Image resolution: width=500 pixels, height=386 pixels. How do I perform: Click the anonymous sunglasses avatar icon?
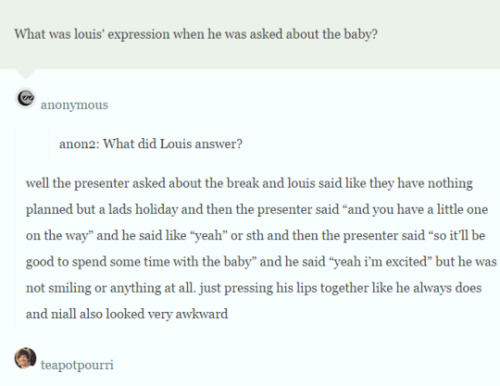pos(25,98)
